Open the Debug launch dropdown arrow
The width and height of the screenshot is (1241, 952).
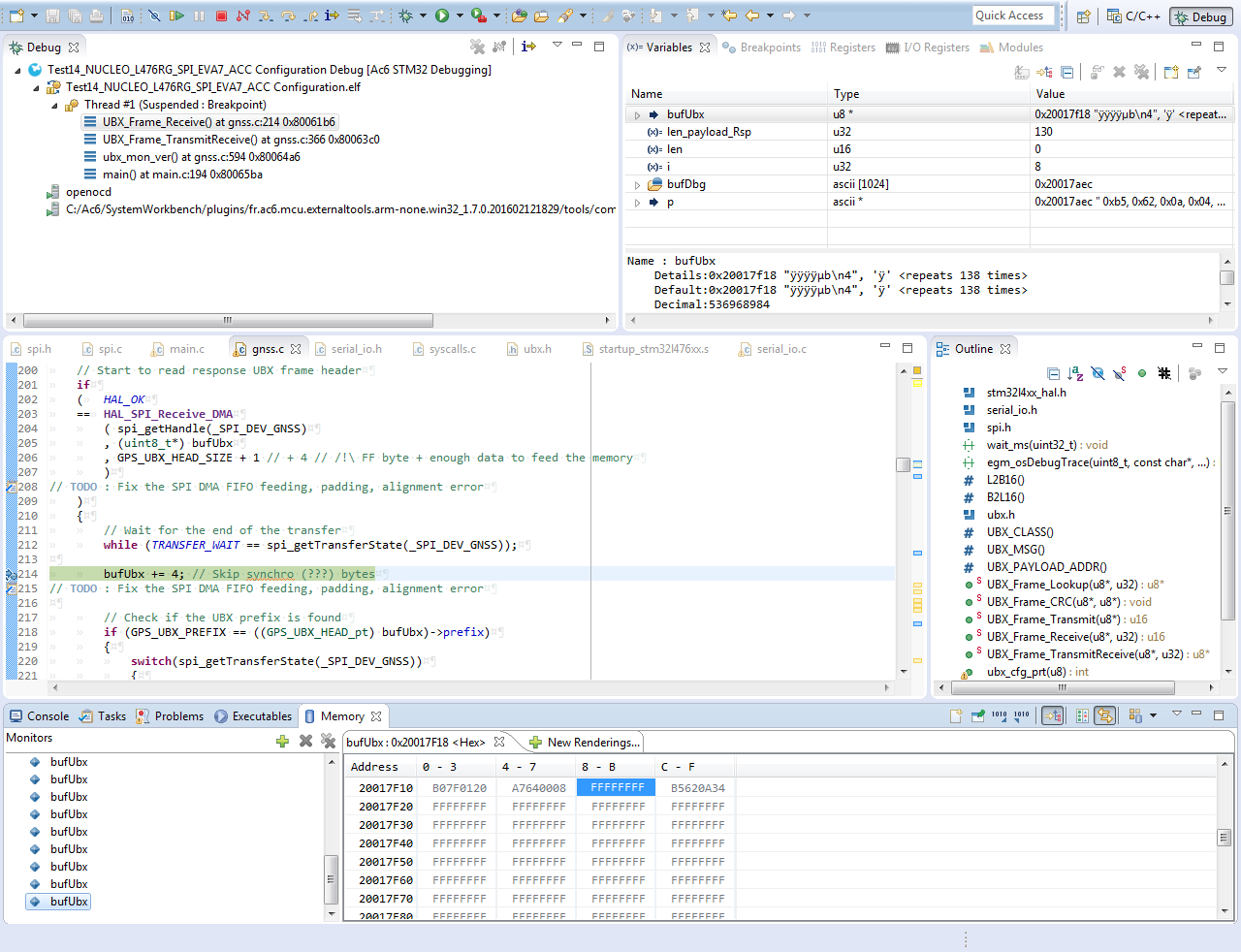pyautogui.click(x=422, y=16)
